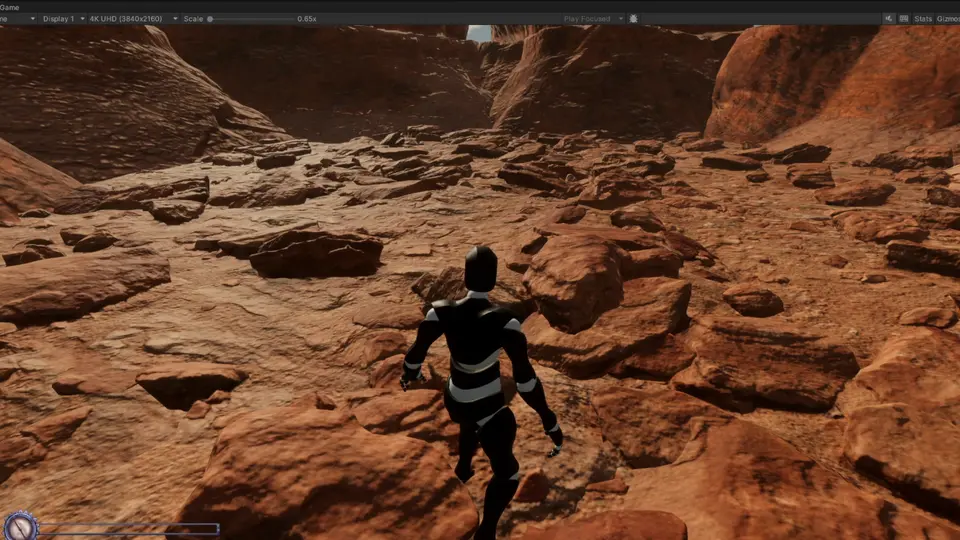Click the empty HUD progress bar

(128, 529)
